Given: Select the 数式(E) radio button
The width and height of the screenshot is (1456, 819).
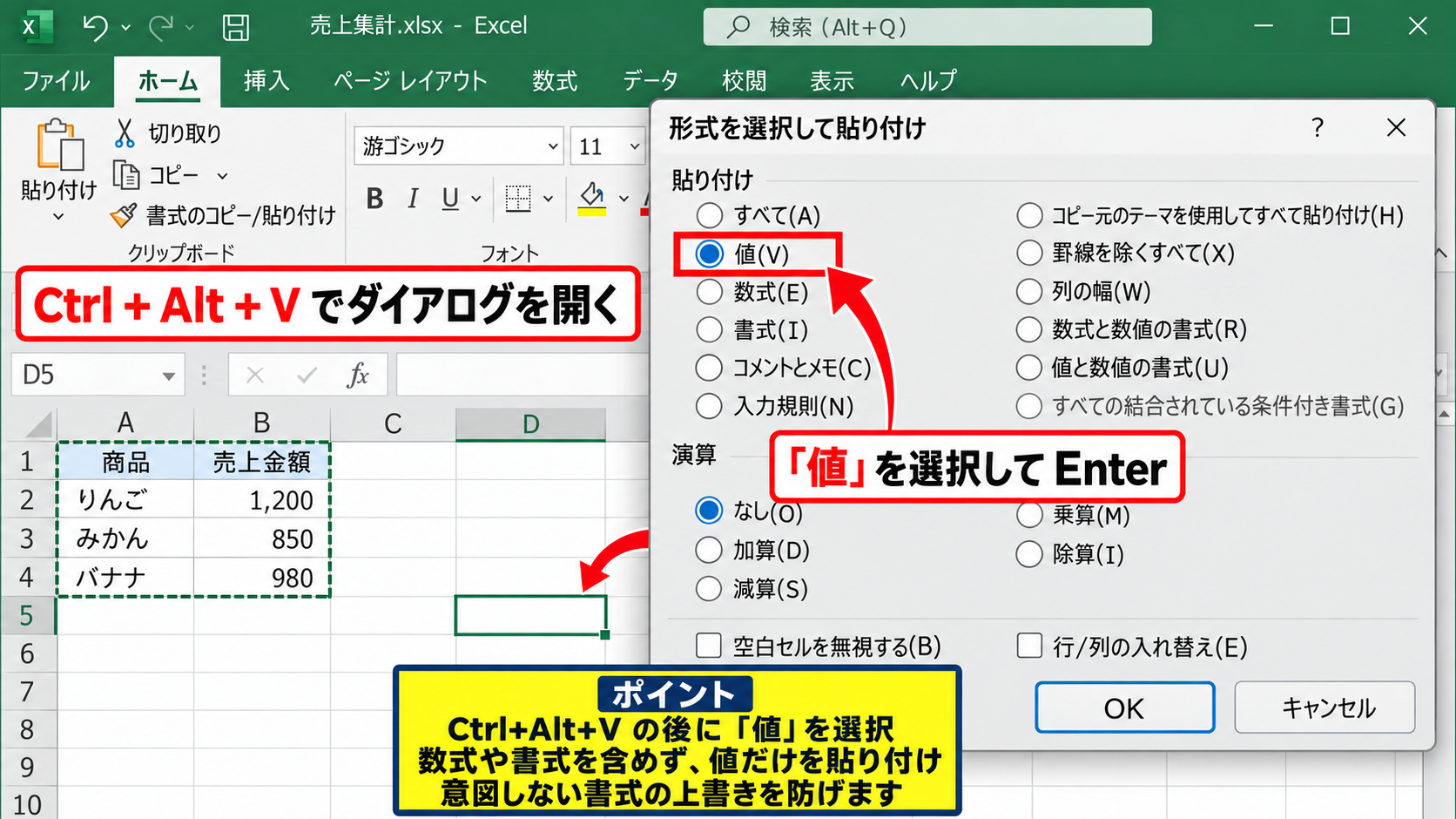Looking at the screenshot, I should [x=710, y=292].
